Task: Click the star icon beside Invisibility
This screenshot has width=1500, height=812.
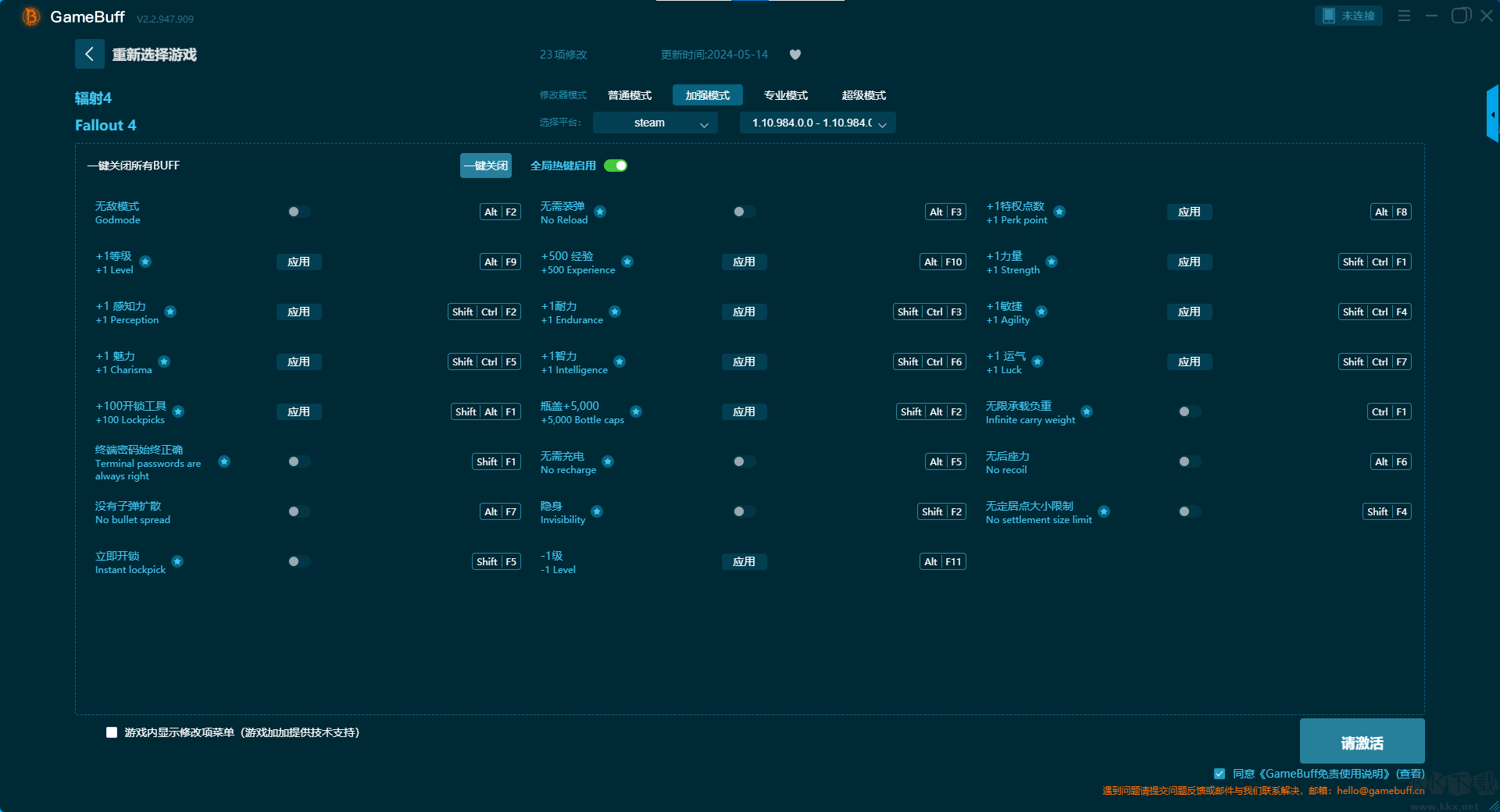Action: 597,511
